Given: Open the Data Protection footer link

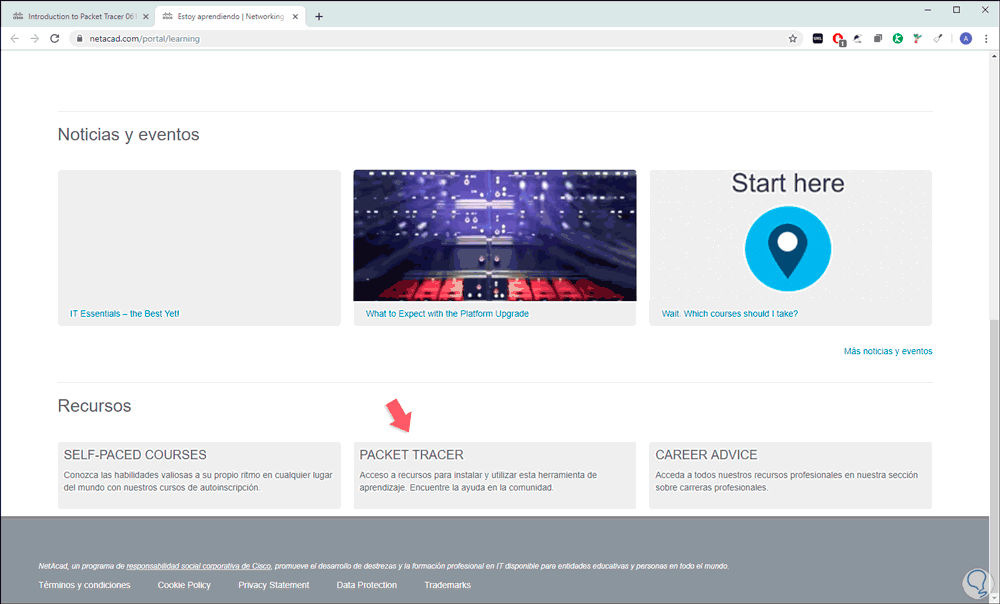Looking at the screenshot, I should 367,585.
